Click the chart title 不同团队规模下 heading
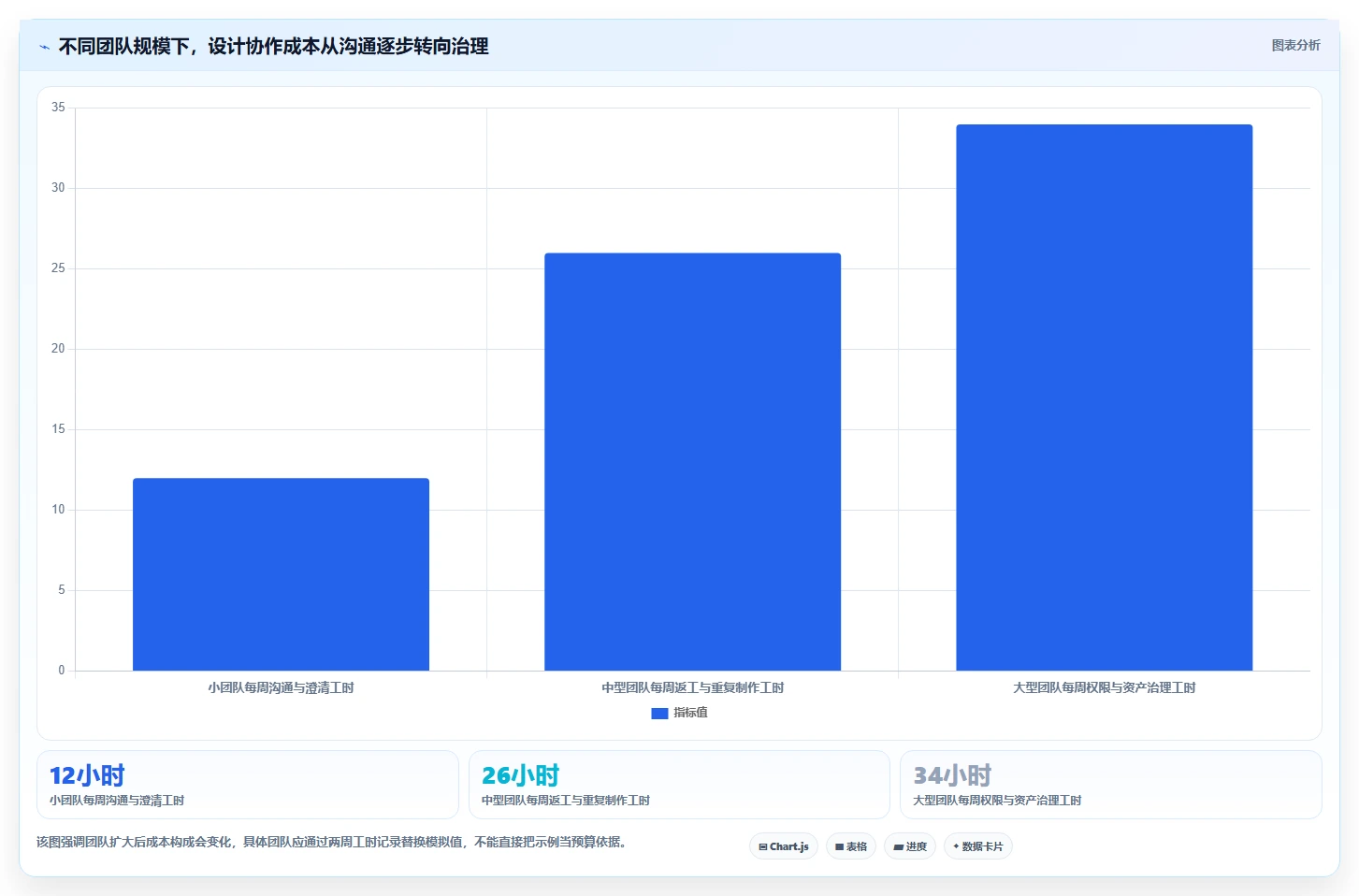Screen dimensions: 1359x896 [273, 46]
